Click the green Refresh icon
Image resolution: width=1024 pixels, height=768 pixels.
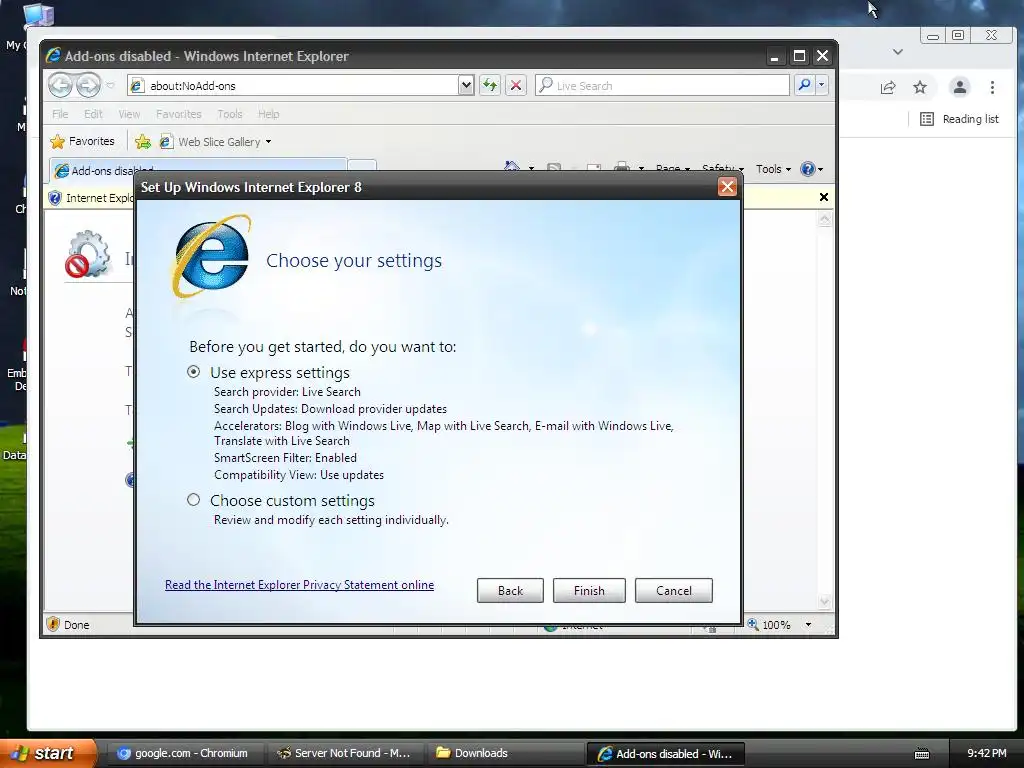pyautogui.click(x=490, y=86)
